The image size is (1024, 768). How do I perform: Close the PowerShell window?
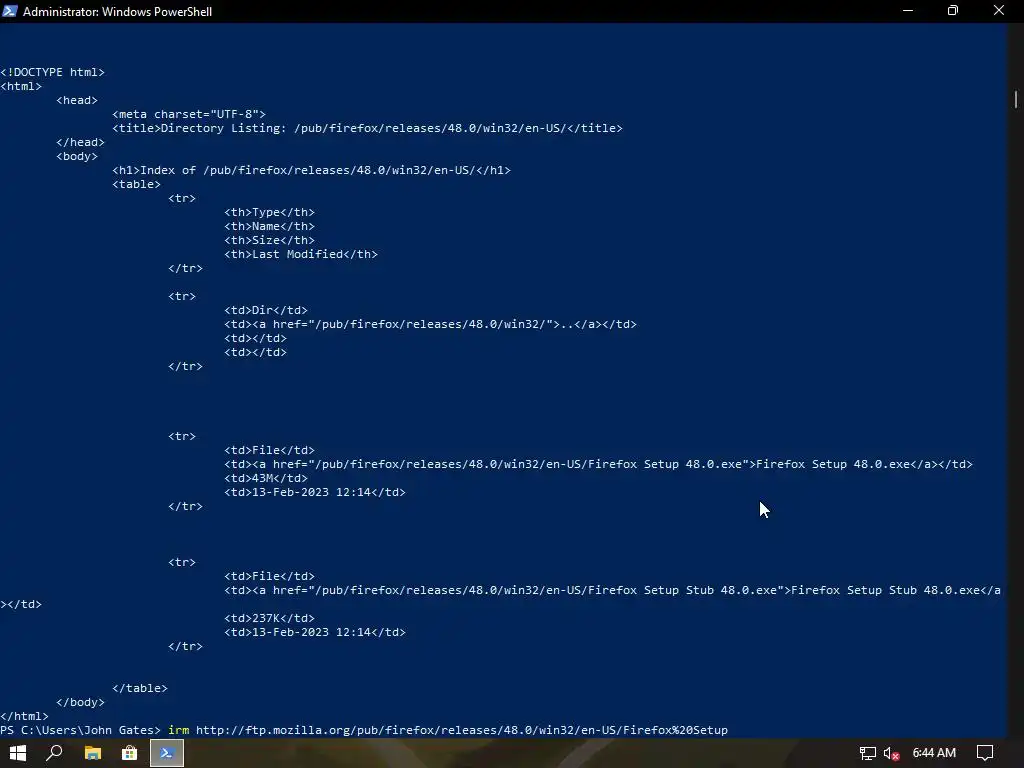(x=999, y=11)
